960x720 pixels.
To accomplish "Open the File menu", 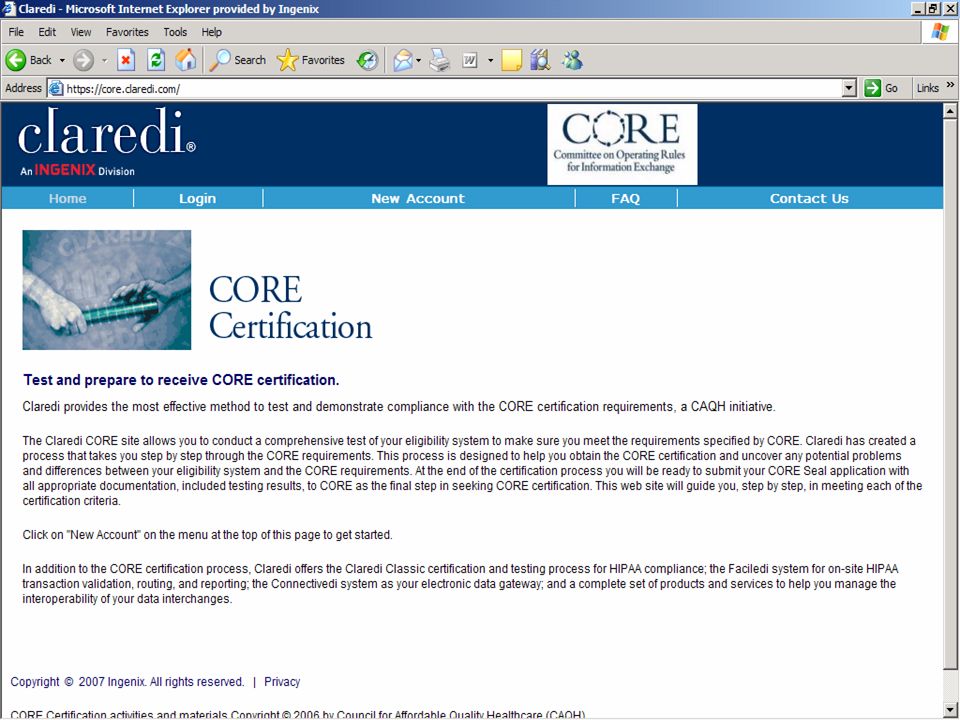I will click(x=16, y=32).
